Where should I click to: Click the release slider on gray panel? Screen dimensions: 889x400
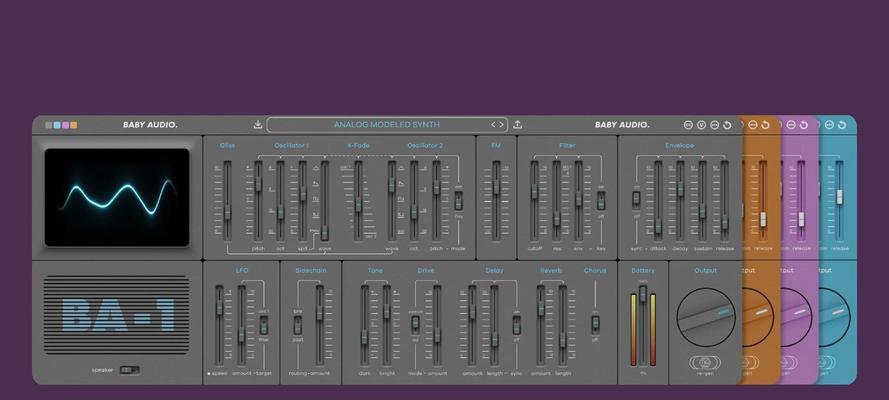click(x=725, y=222)
